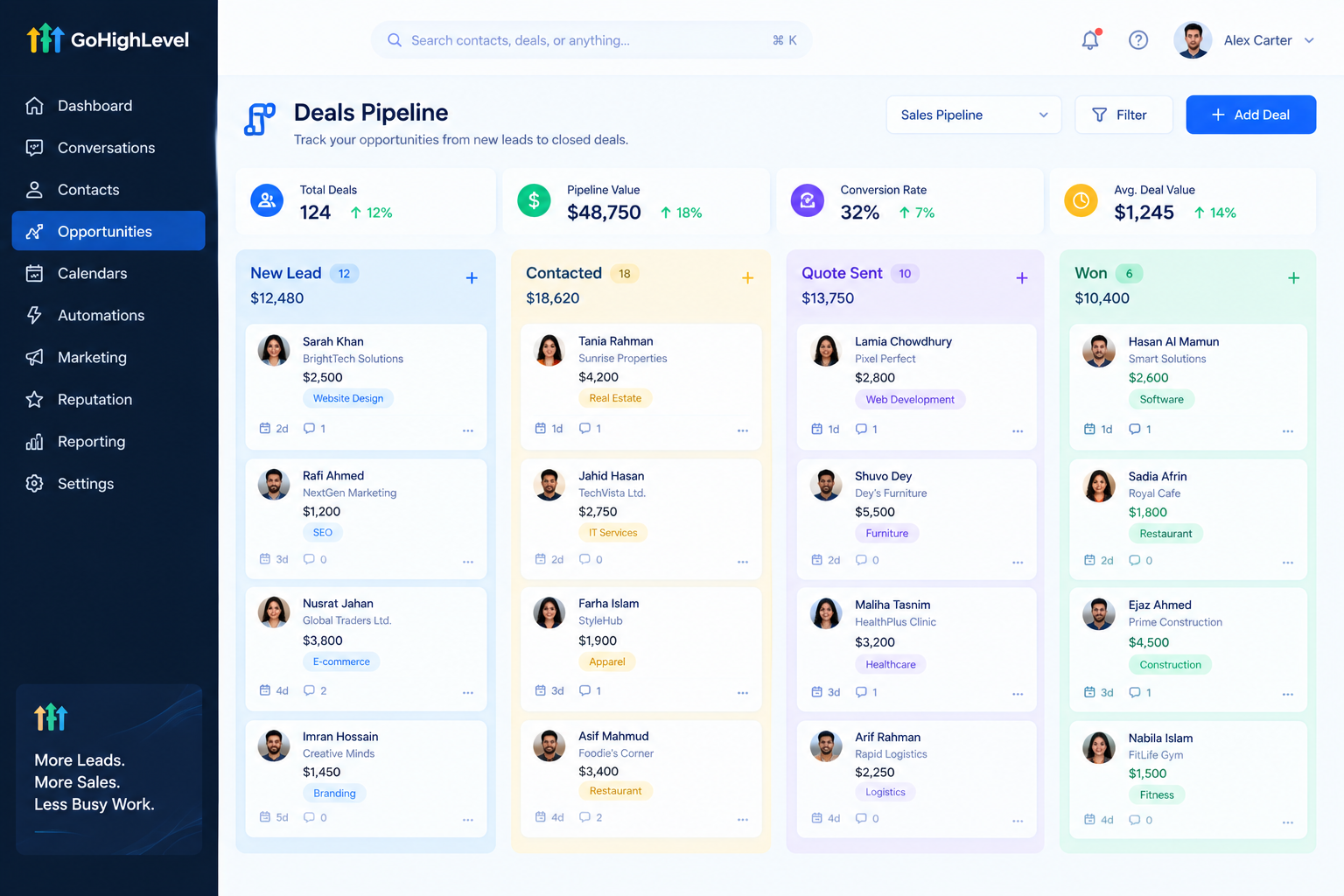The height and width of the screenshot is (896, 1344).
Task: Open more options on Asif Mahmud's card
Action: 743,820
